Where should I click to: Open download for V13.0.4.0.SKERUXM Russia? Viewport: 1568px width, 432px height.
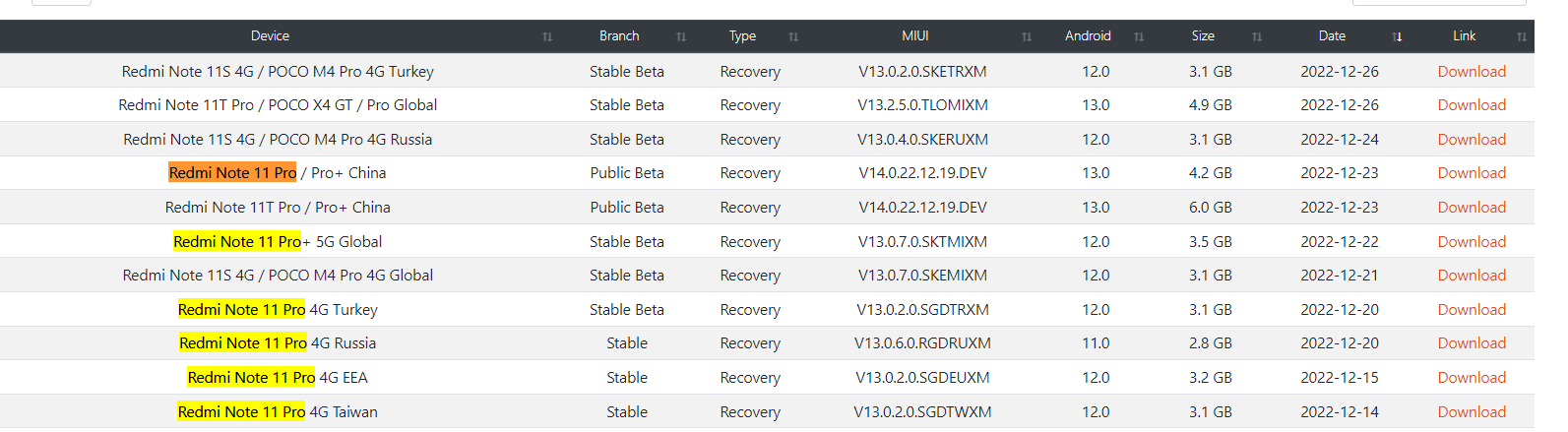coord(1472,139)
